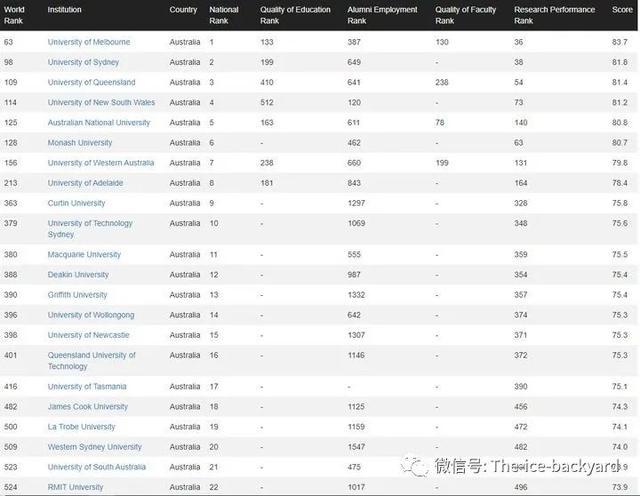Image resolution: width=640 pixels, height=496 pixels.
Task: Select Macquarie's world rank 380
Action: pos(11,255)
